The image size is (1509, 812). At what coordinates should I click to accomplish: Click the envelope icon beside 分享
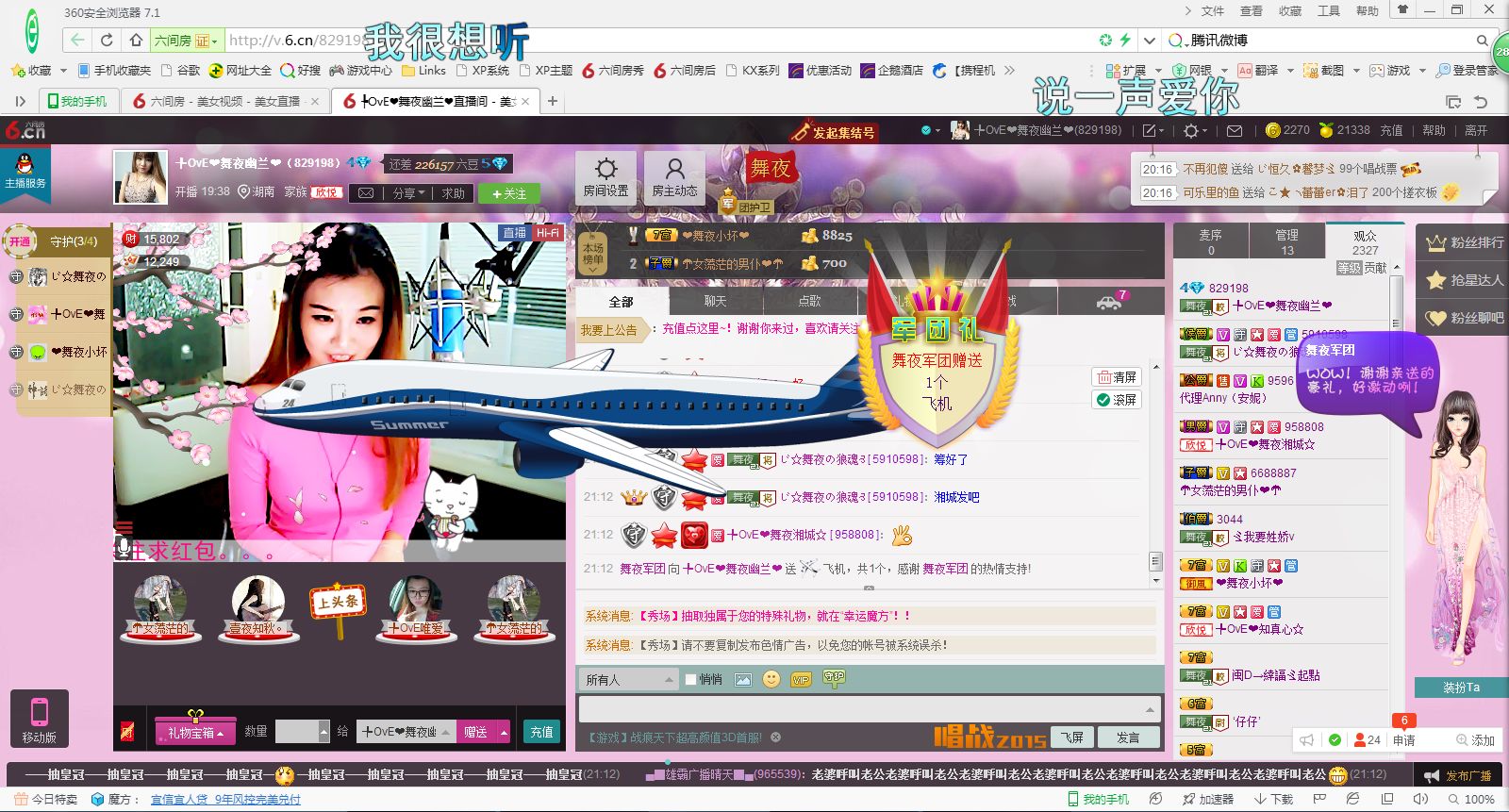click(366, 192)
